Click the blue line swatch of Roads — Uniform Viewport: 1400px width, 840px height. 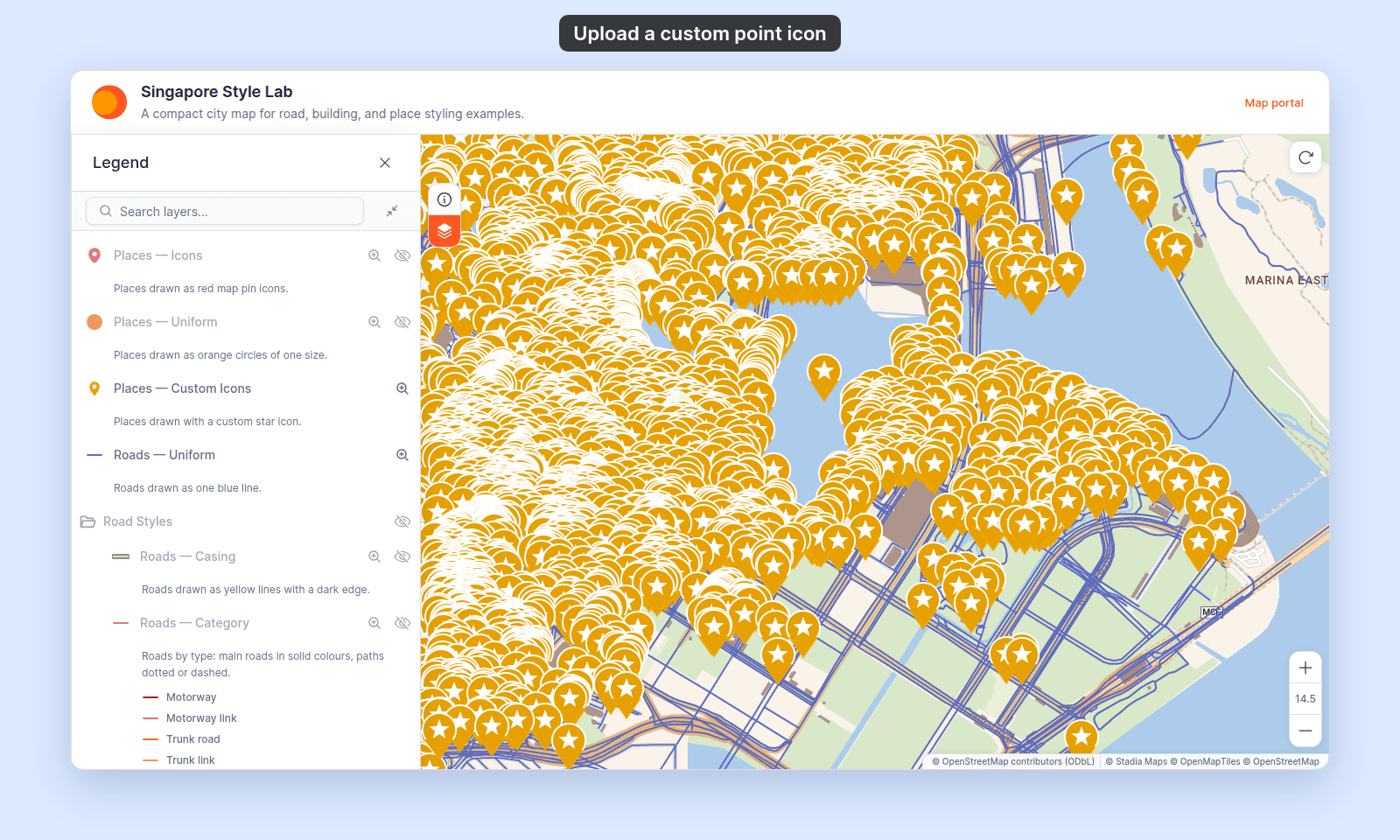coord(94,455)
